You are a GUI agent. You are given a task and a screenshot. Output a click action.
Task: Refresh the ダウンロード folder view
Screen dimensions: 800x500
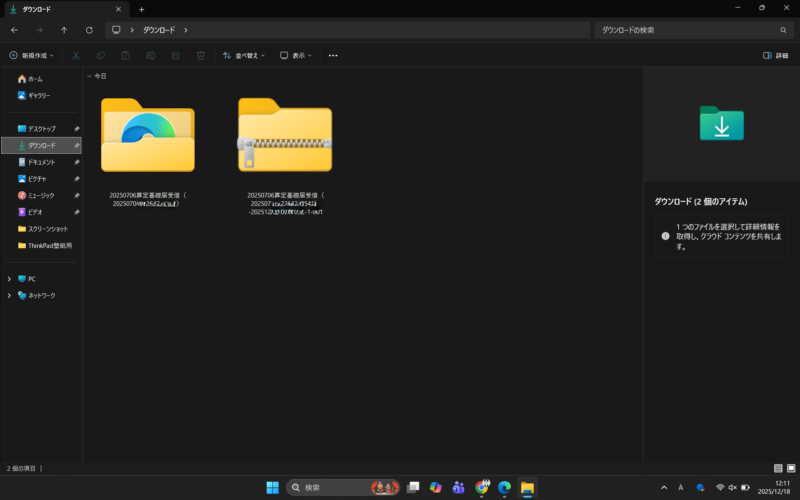[x=89, y=30]
